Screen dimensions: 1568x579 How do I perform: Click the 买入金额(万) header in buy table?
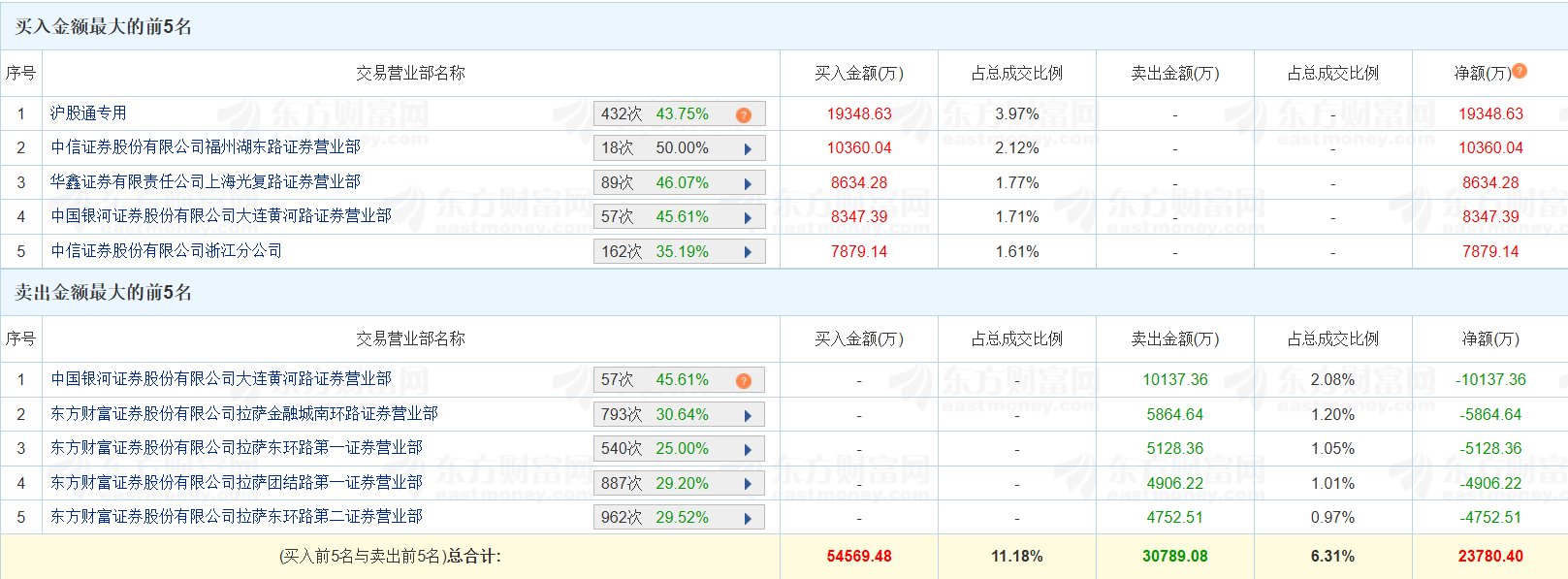(858, 74)
